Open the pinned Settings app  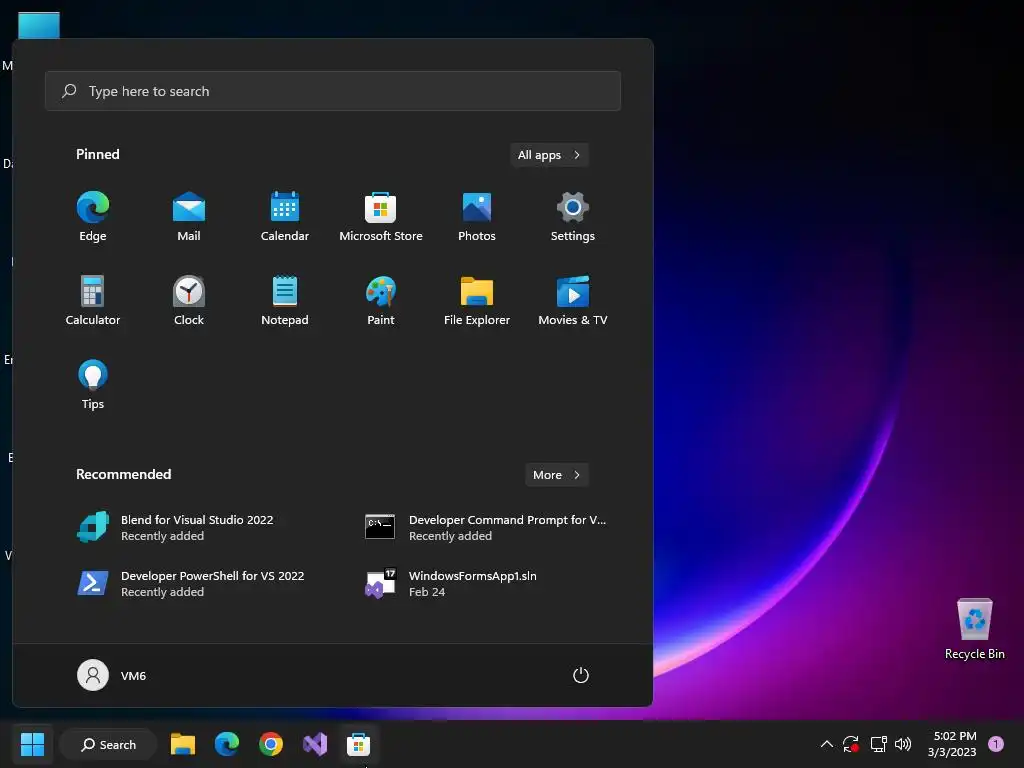(x=573, y=217)
